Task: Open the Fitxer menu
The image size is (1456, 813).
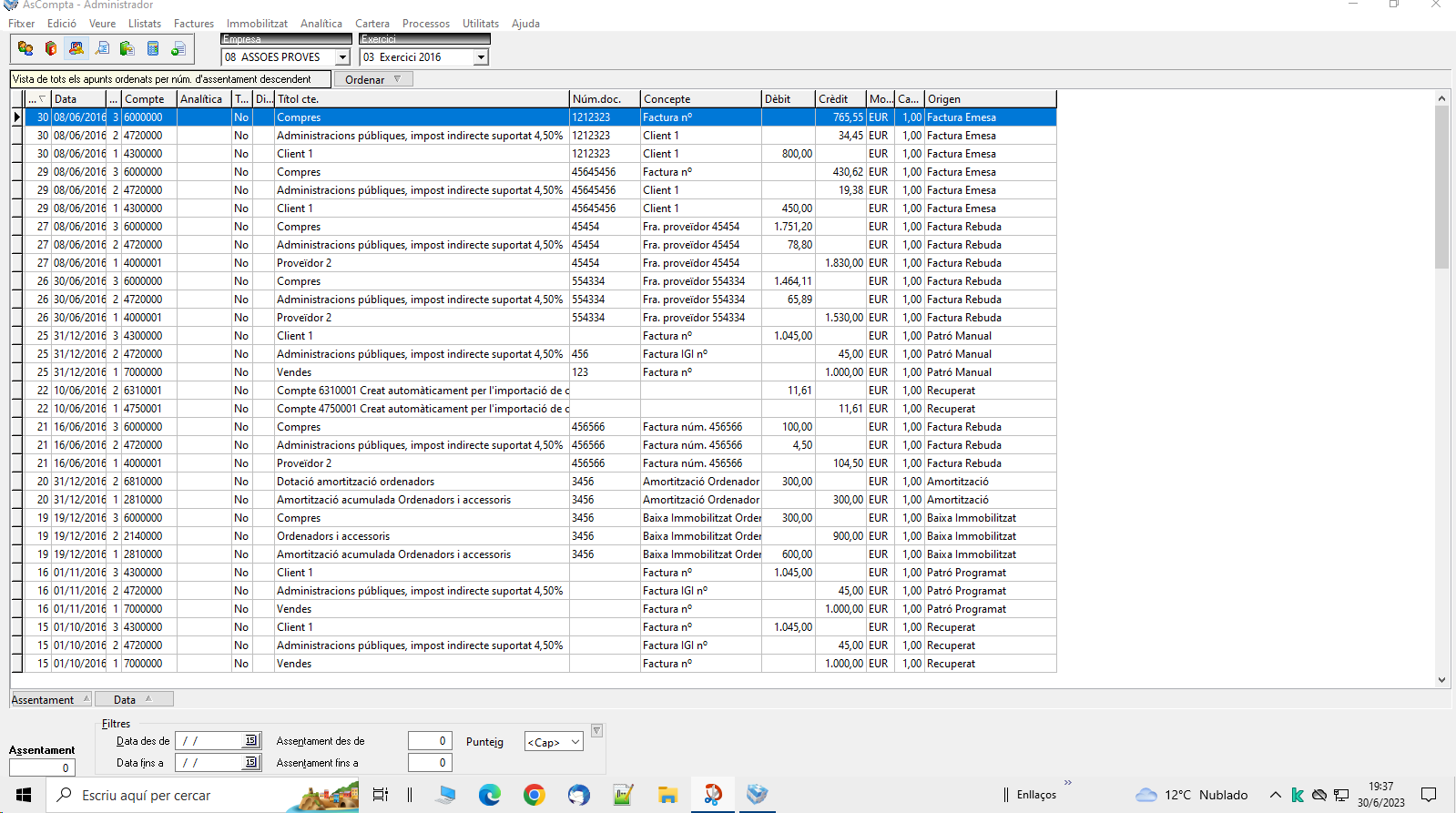Action: [22, 24]
